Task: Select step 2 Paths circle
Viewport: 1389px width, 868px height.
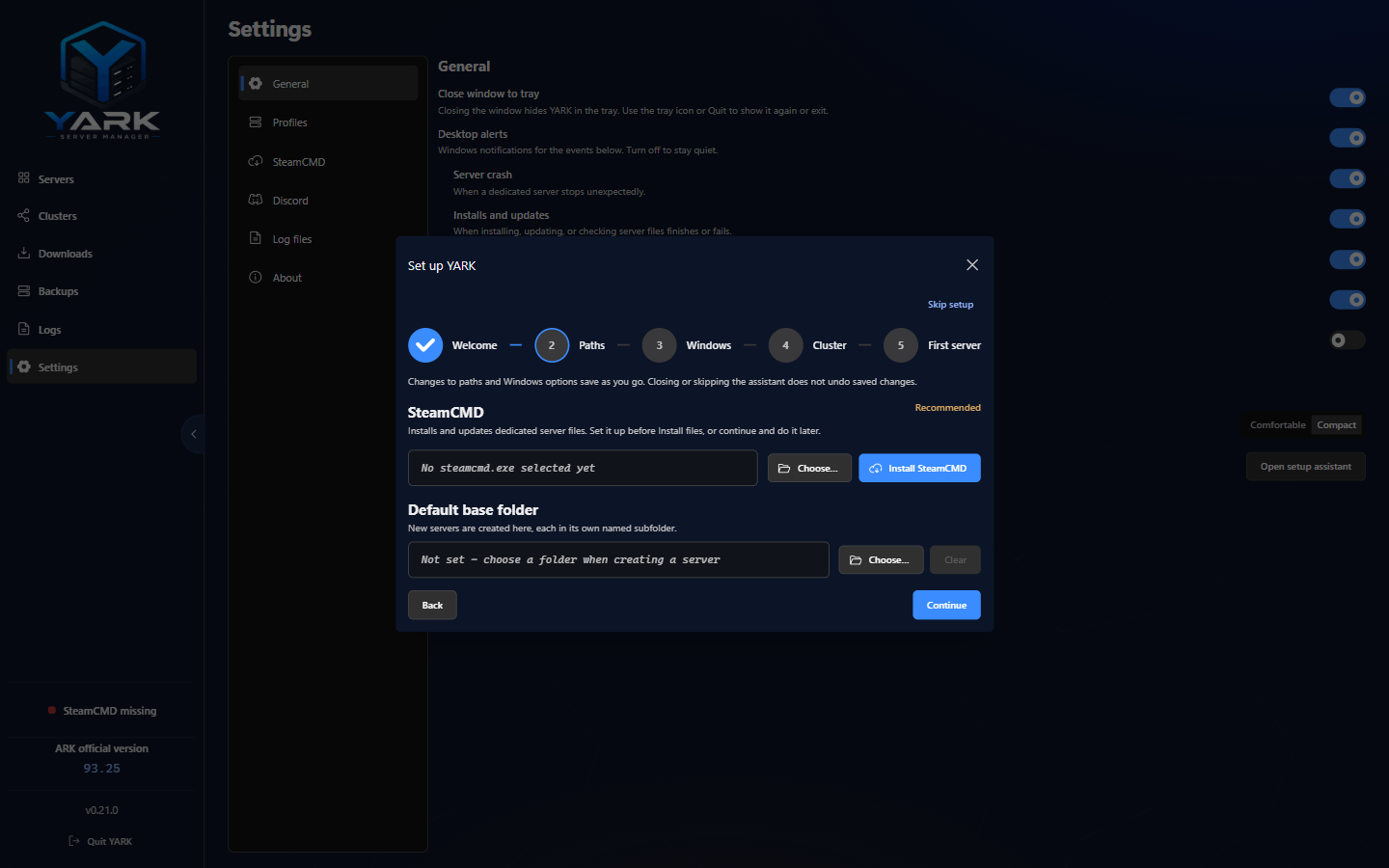Action: pyautogui.click(x=552, y=345)
